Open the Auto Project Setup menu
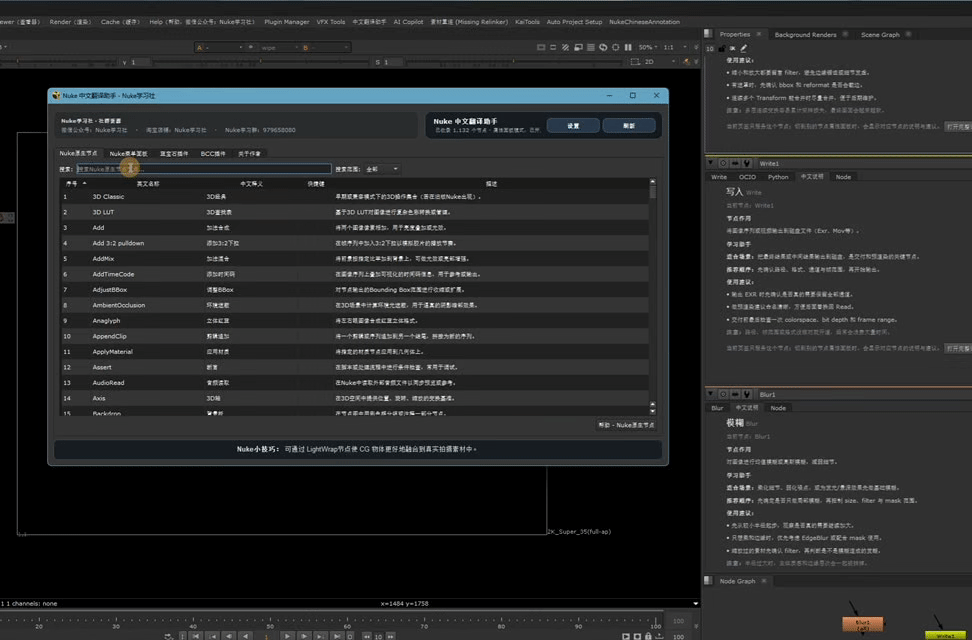Viewport: 972px width, 640px height. pos(574,22)
